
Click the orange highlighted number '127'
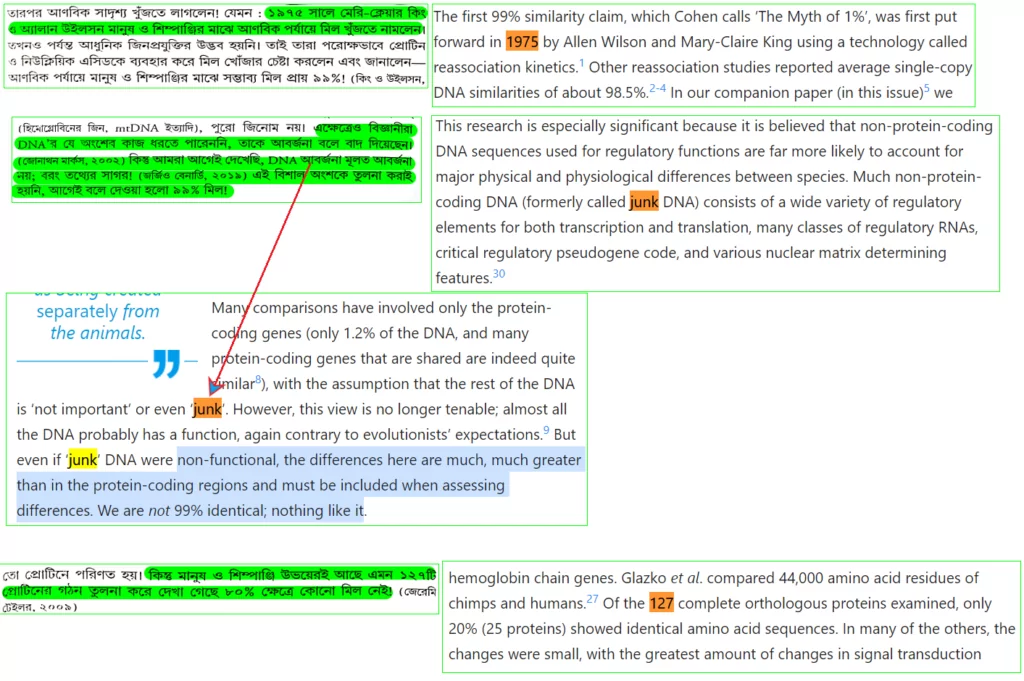click(x=661, y=603)
